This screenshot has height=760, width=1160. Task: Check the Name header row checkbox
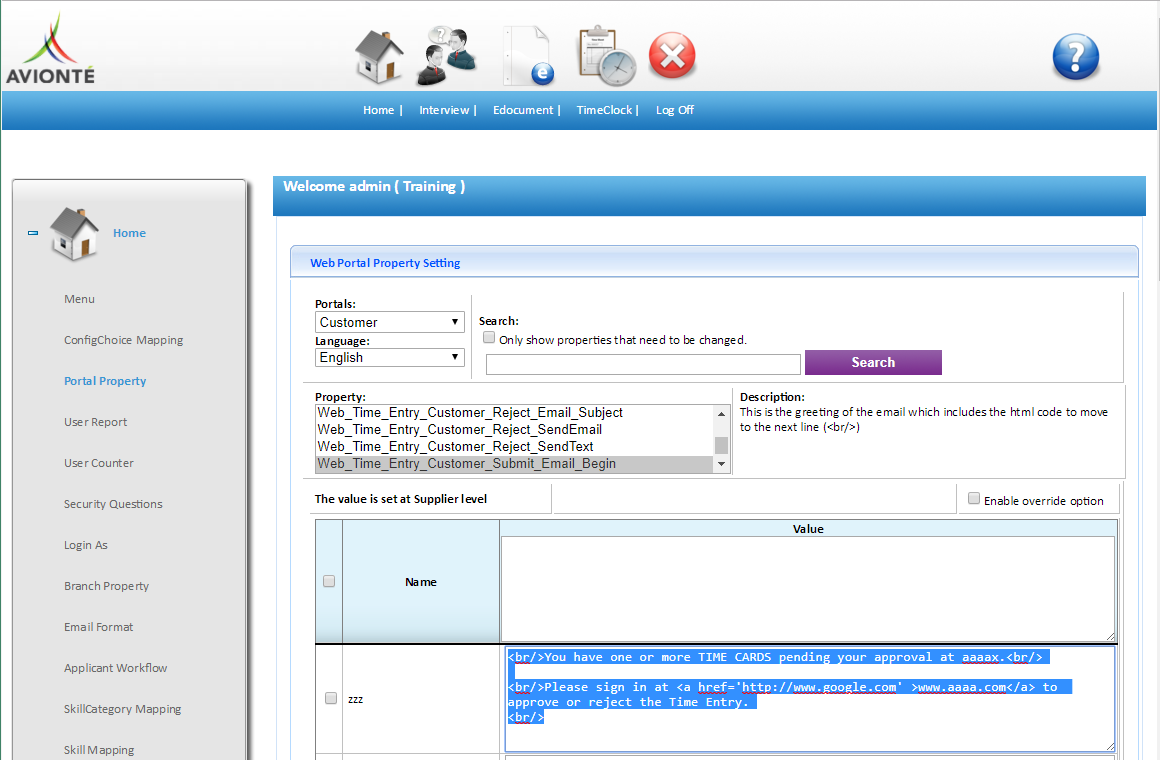point(329,582)
